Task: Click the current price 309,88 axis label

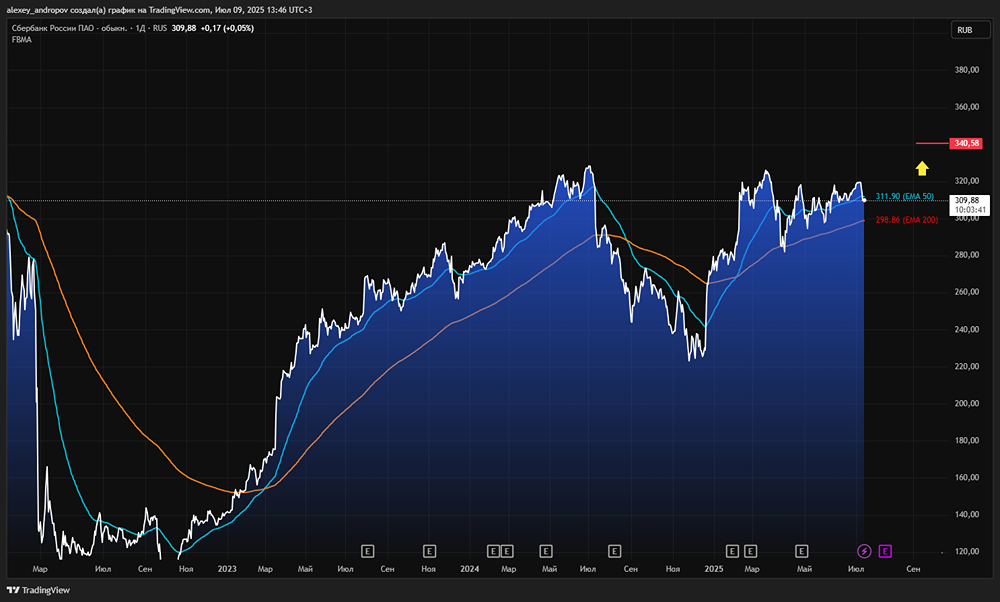Action: click(969, 205)
